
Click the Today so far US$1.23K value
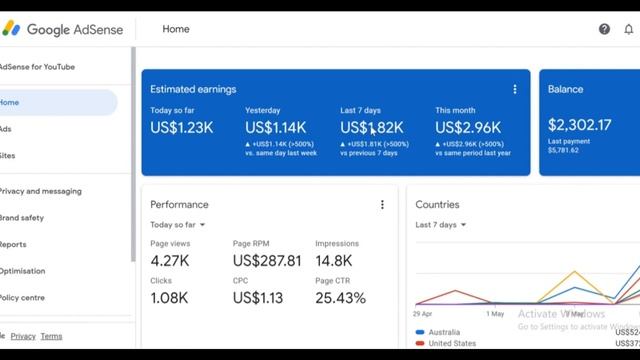tap(182, 128)
